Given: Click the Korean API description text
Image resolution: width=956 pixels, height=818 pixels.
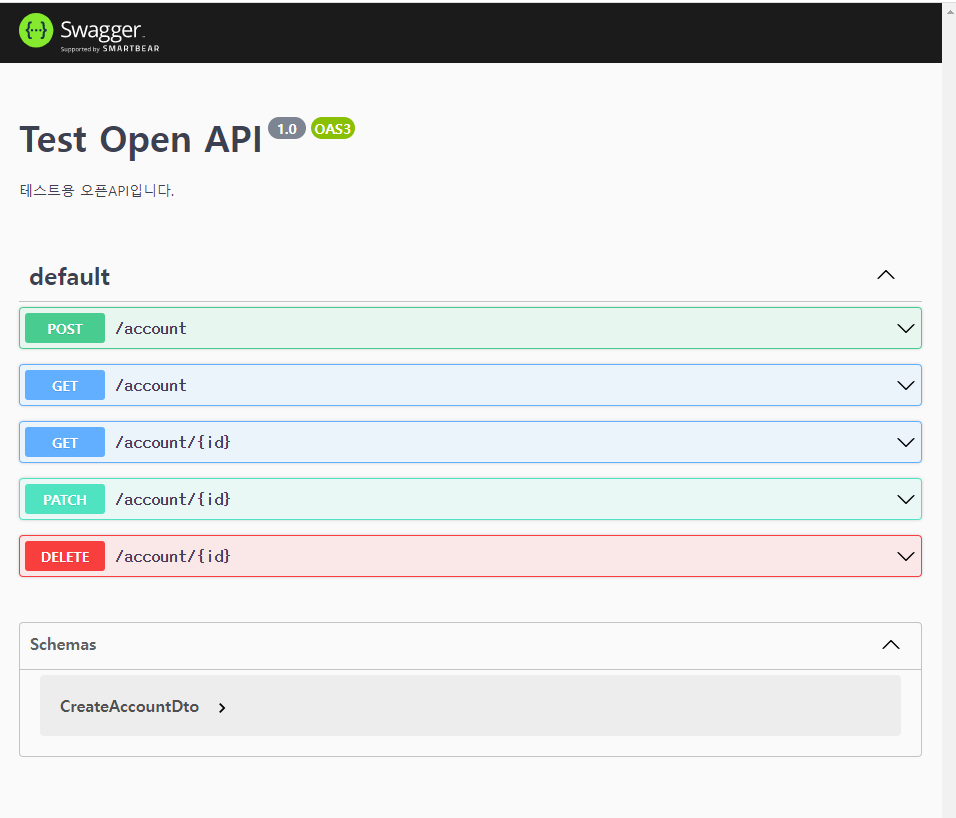Looking at the screenshot, I should click(97, 190).
